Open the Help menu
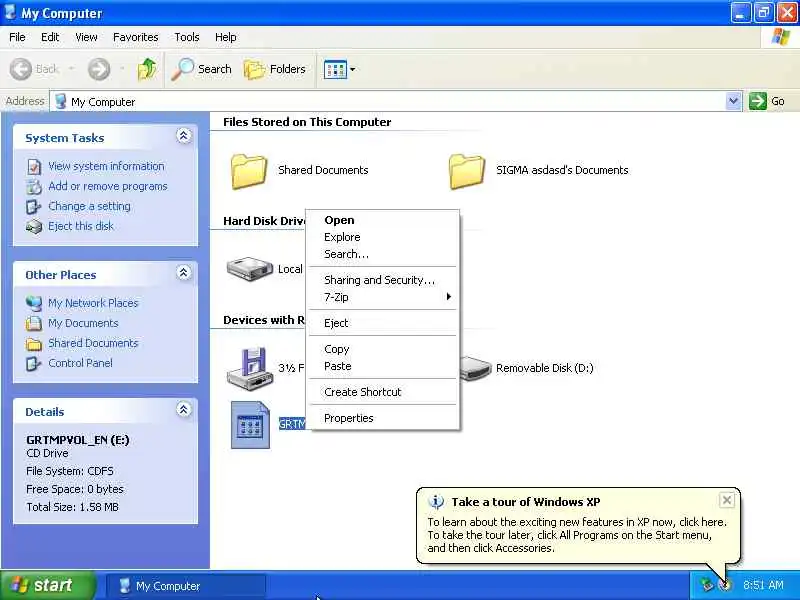 226,37
